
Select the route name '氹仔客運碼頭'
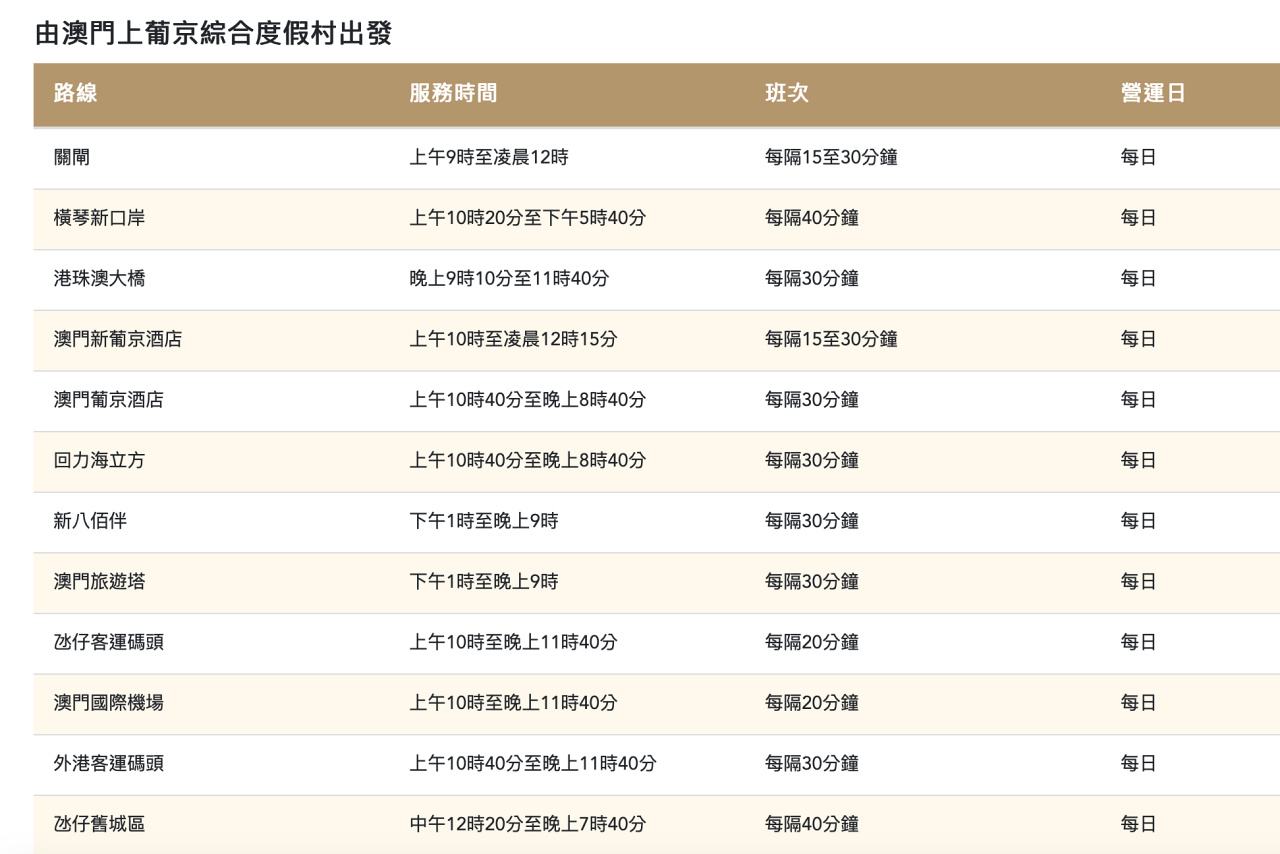pyautogui.click(x=109, y=642)
